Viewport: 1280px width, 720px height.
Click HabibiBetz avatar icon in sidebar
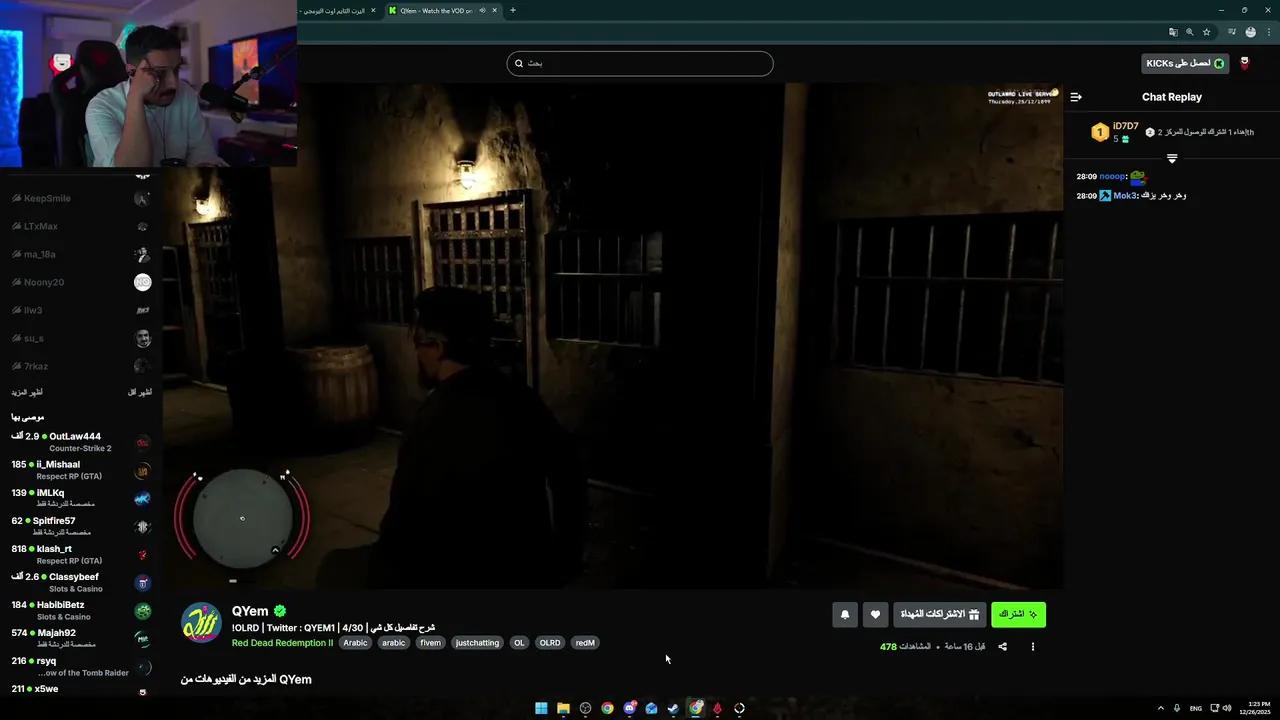(143, 610)
